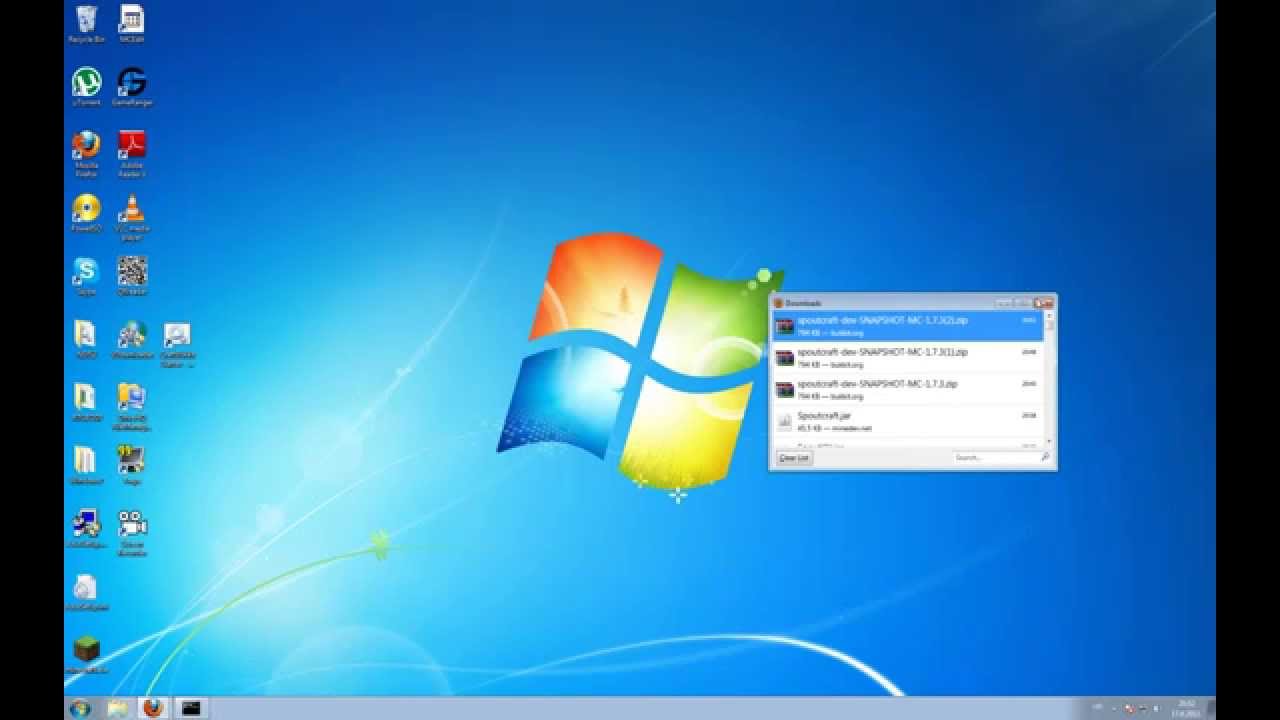Select the QR code image icon
This screenshot has width=1280, height=720.
click(x=131, y=275)
